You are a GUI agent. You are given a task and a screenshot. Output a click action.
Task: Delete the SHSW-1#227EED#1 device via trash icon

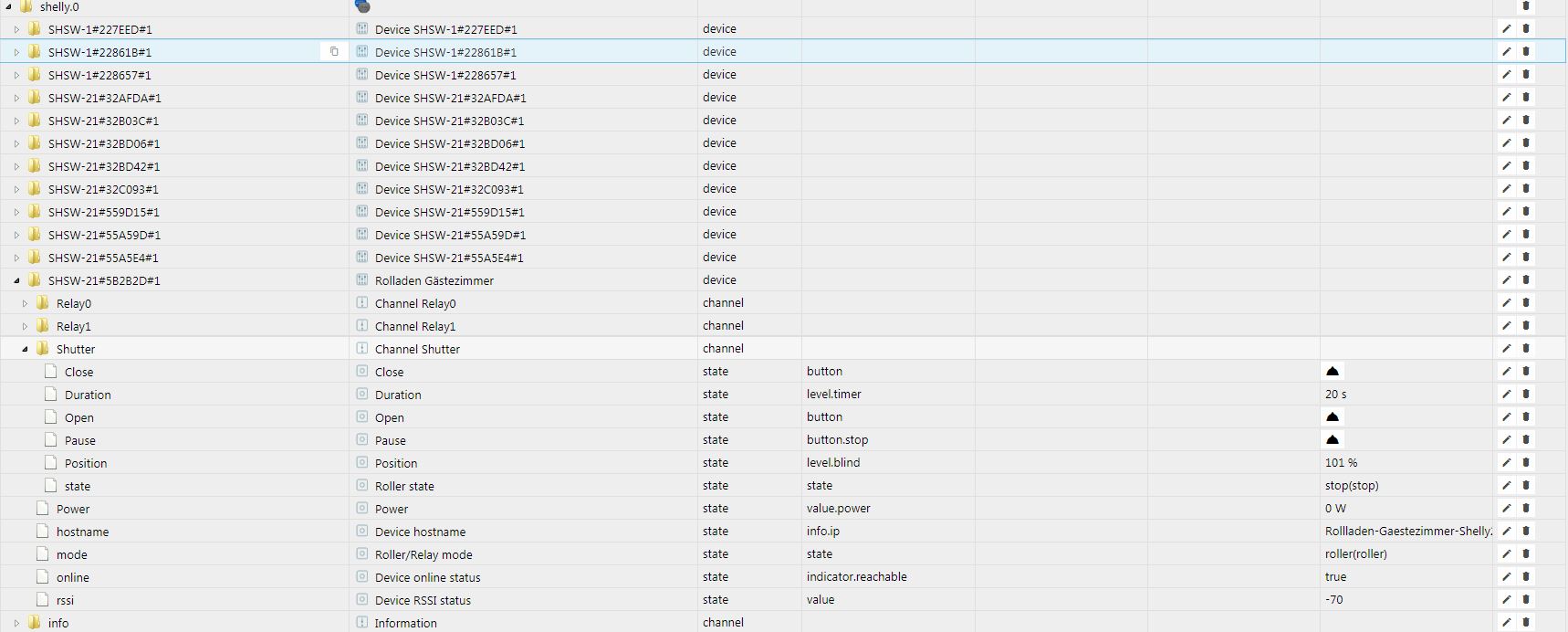point(1525,29)
